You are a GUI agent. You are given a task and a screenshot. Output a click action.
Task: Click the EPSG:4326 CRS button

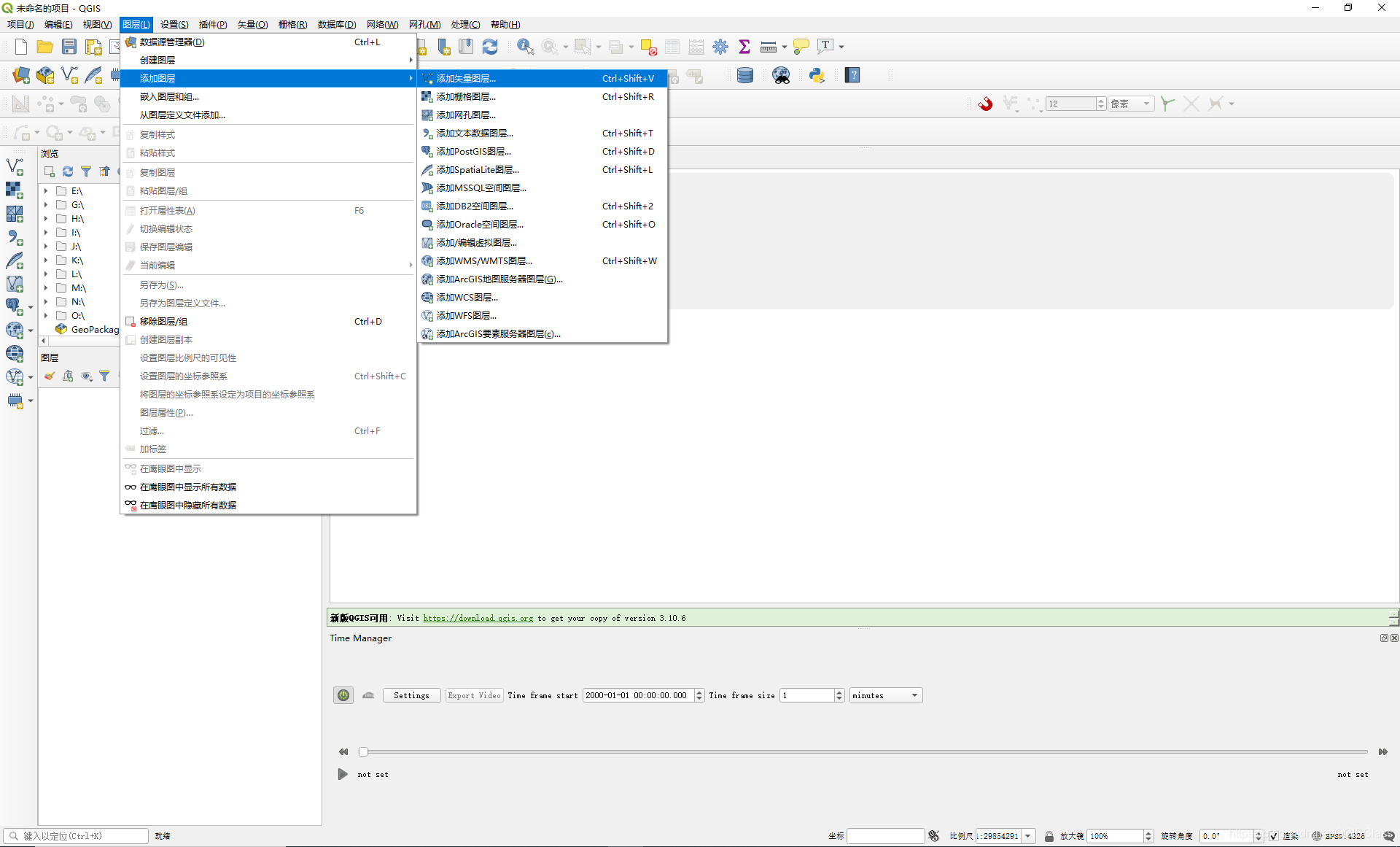[1338, 836]
